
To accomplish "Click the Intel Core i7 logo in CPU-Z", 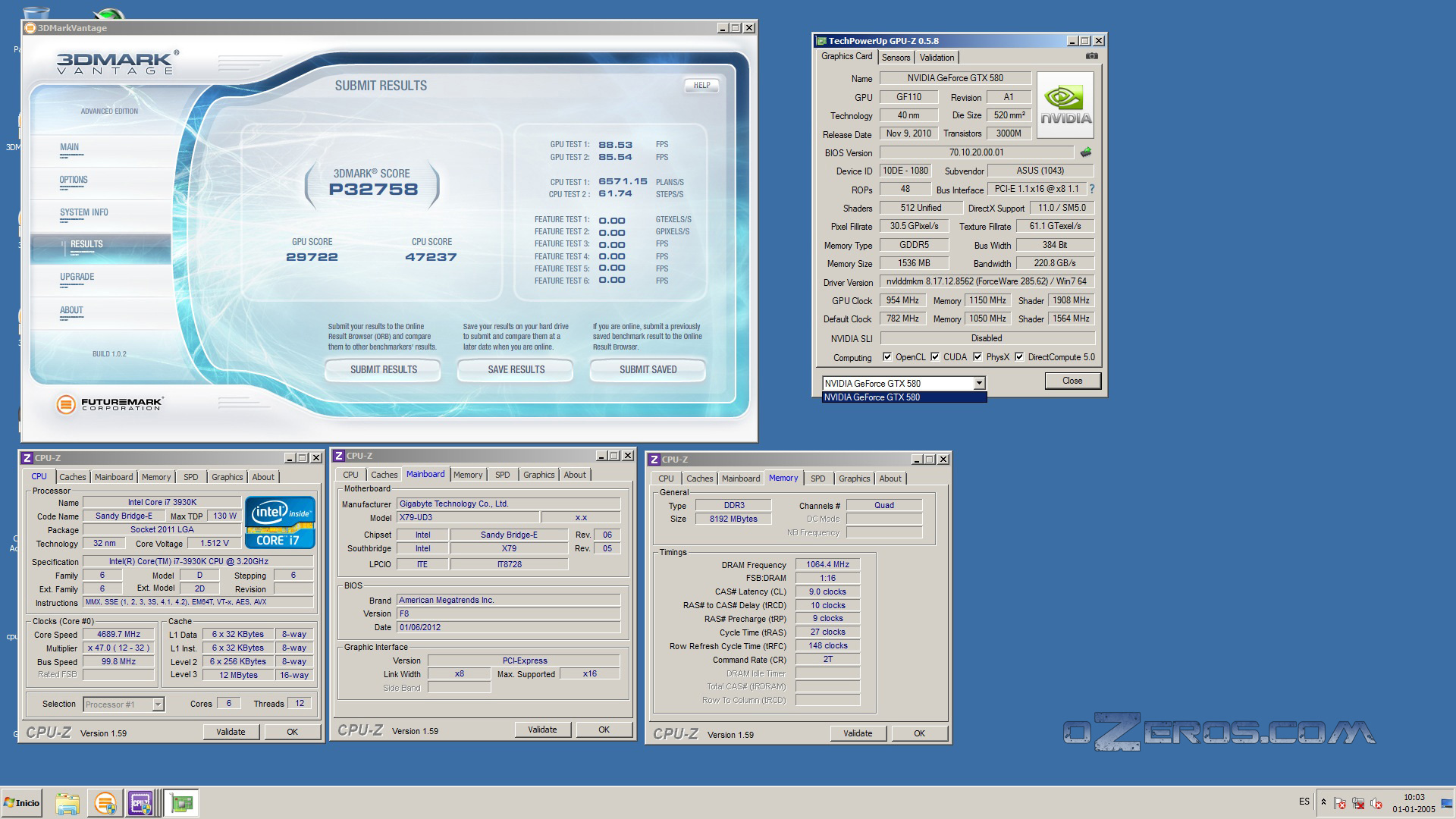I will pyautogui.click(x=280, y=522).
